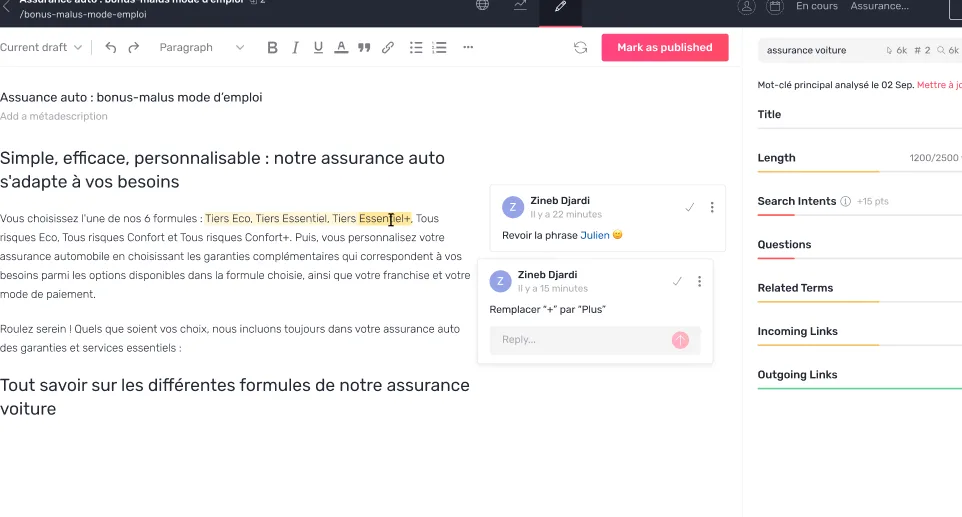Click the heading Tout savoir sur les différentes formules
Viewport: 962px width, 517px height.
pyautogui.click(x=235, y=397)
